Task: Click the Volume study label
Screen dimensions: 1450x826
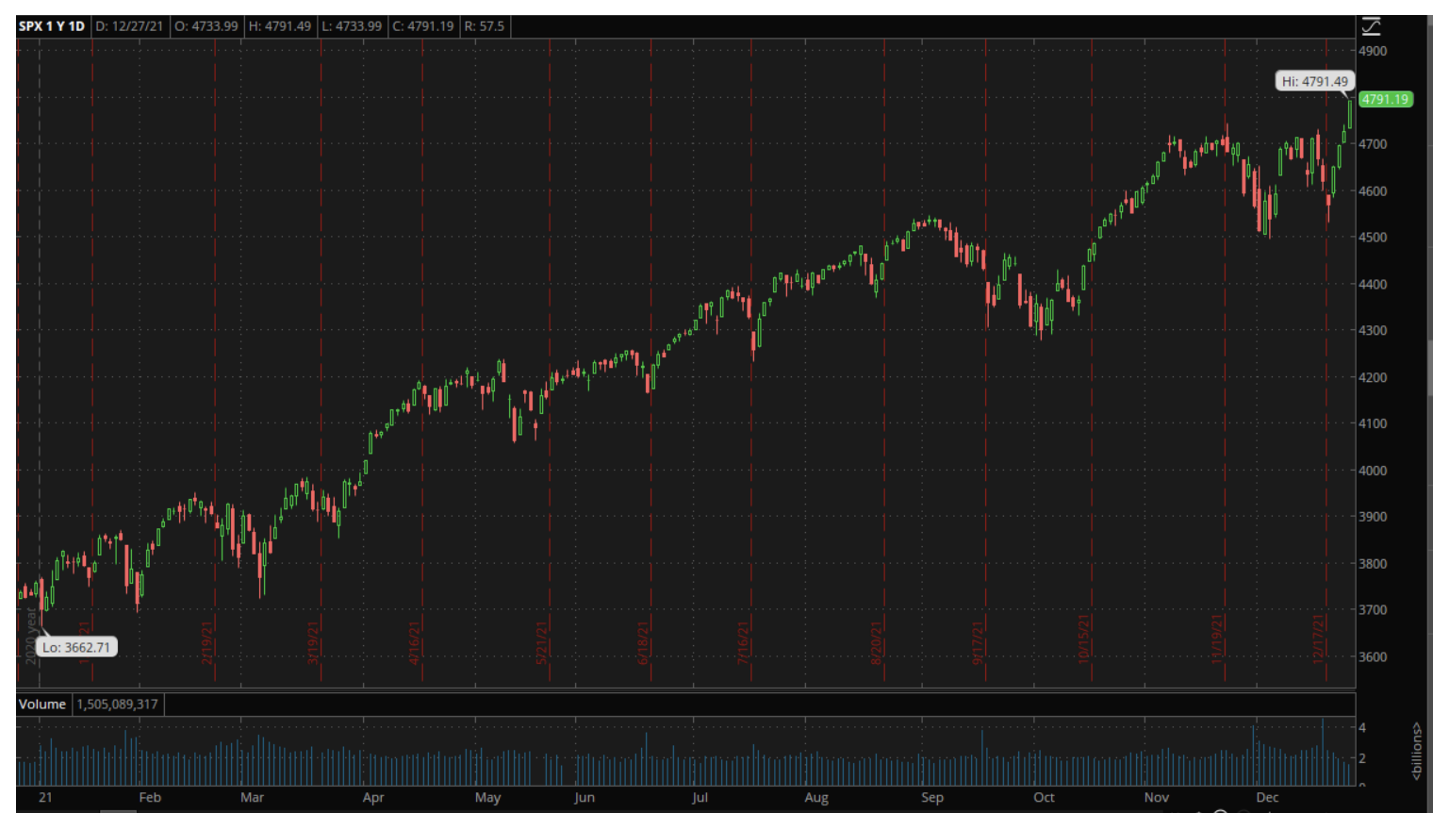Action: pyautogui.click(x=42, y=704)
